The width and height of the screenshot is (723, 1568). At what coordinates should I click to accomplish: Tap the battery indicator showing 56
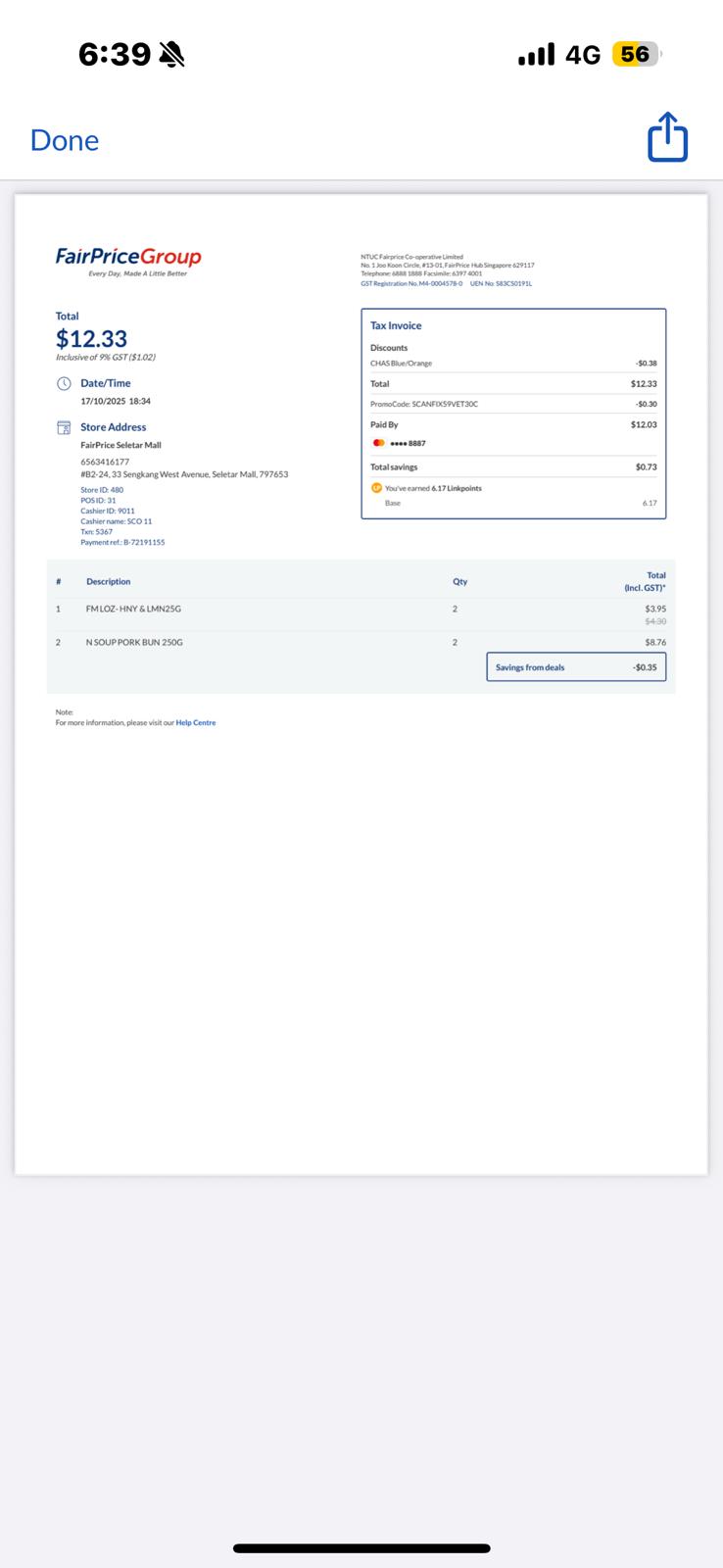[637, 54]
